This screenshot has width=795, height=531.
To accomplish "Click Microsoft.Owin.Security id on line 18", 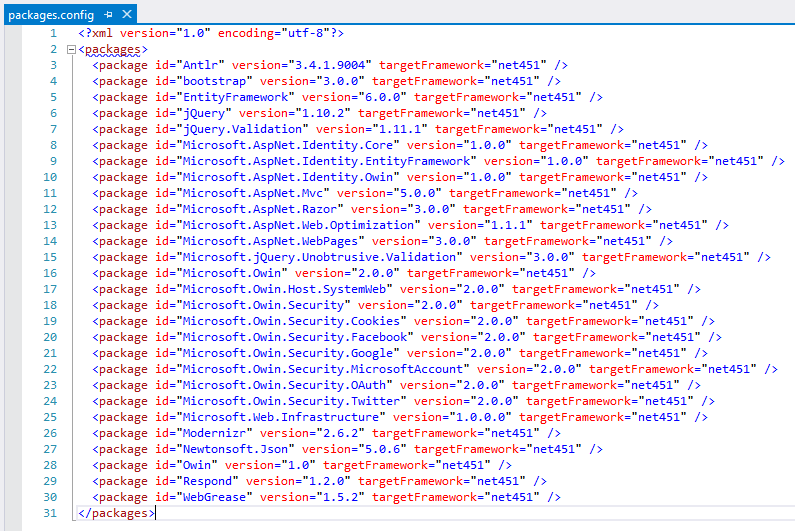I will coord(263,305).
